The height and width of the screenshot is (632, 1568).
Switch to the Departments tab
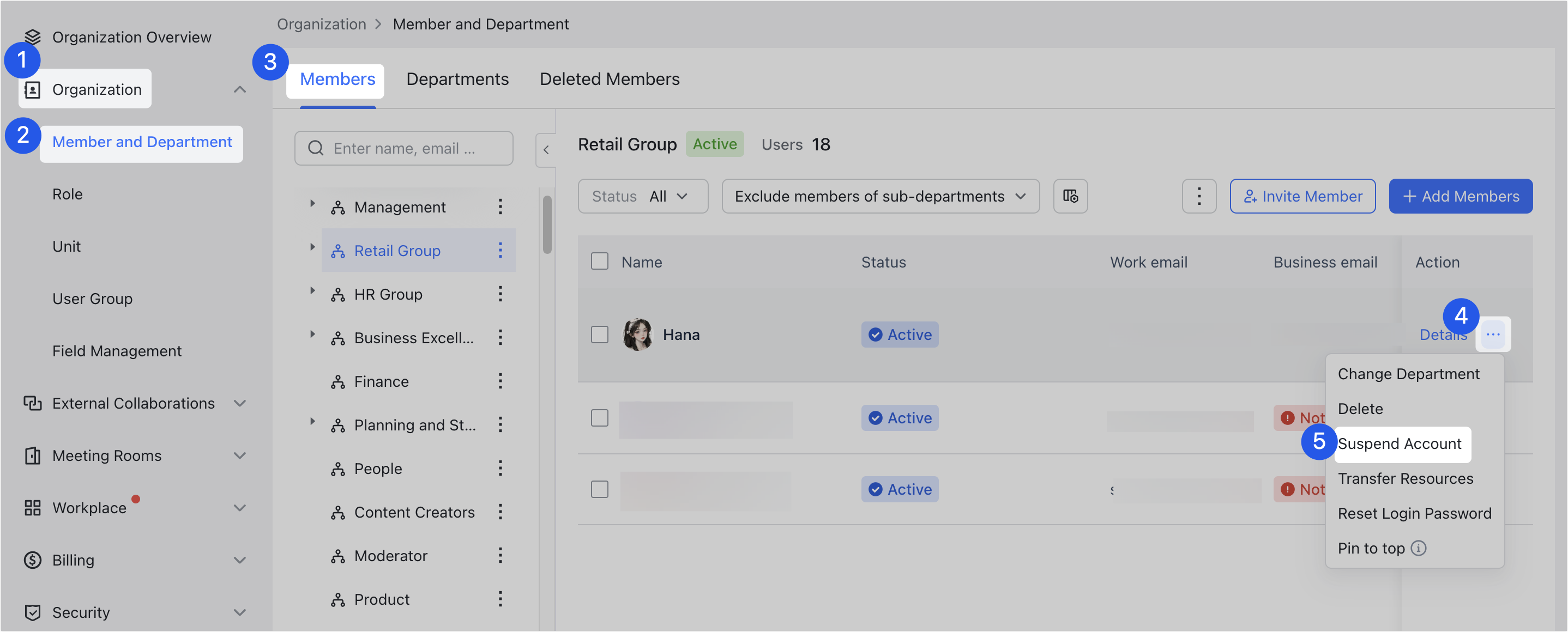(x=457, y=78)
